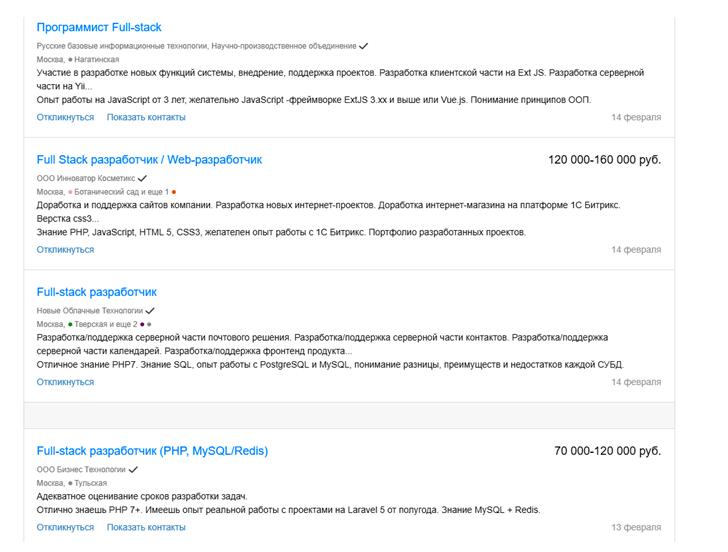
Task: Open Новые Облачные Технологии company page
Action: coord(90,311)
